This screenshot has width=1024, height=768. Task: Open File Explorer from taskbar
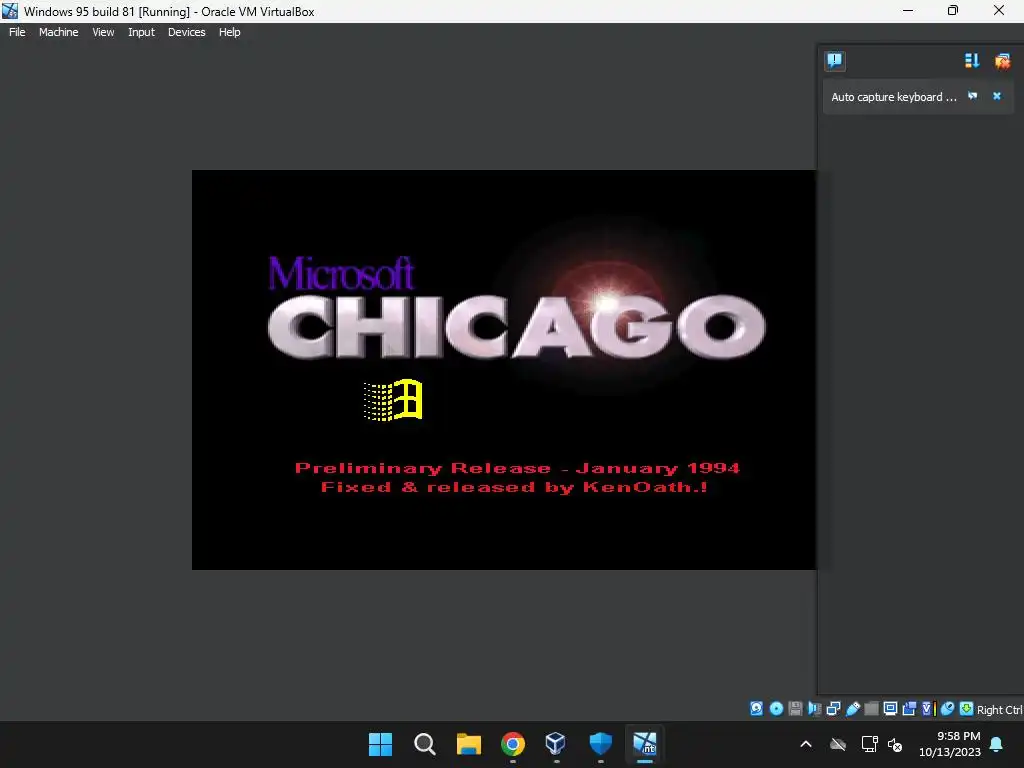click(x=468, y=744)
